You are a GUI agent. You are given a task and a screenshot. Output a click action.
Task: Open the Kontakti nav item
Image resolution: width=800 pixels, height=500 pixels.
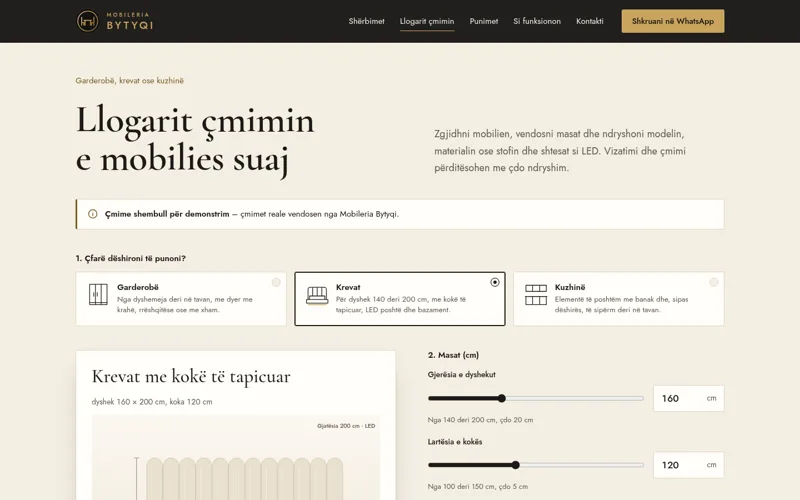pyautogui.click(x=590, y=21)
